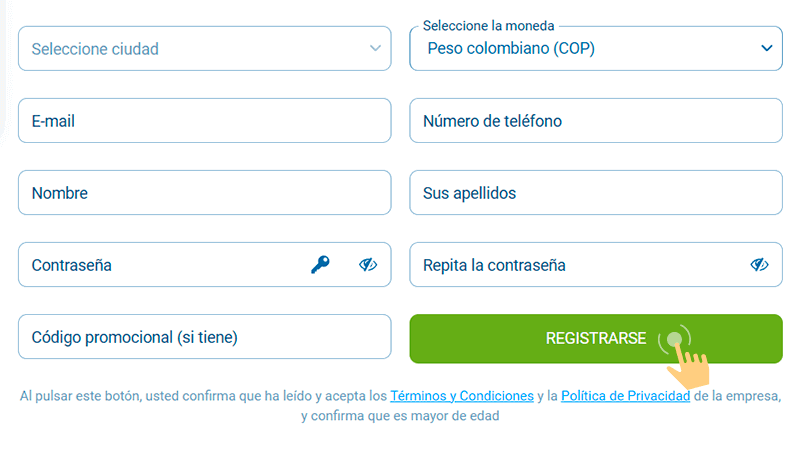Expand the Seleccione ciudad chevron arrow
The image size is (800, 450).
pos(375,48)
